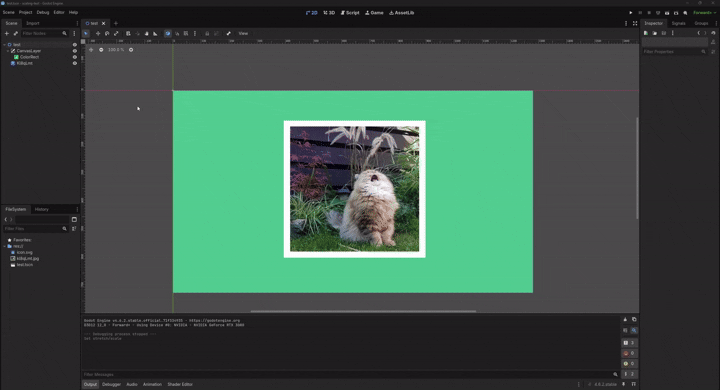This screenshot has width=720, height=390.
Task: Zoom in with plus button
Action: [131, 50]
